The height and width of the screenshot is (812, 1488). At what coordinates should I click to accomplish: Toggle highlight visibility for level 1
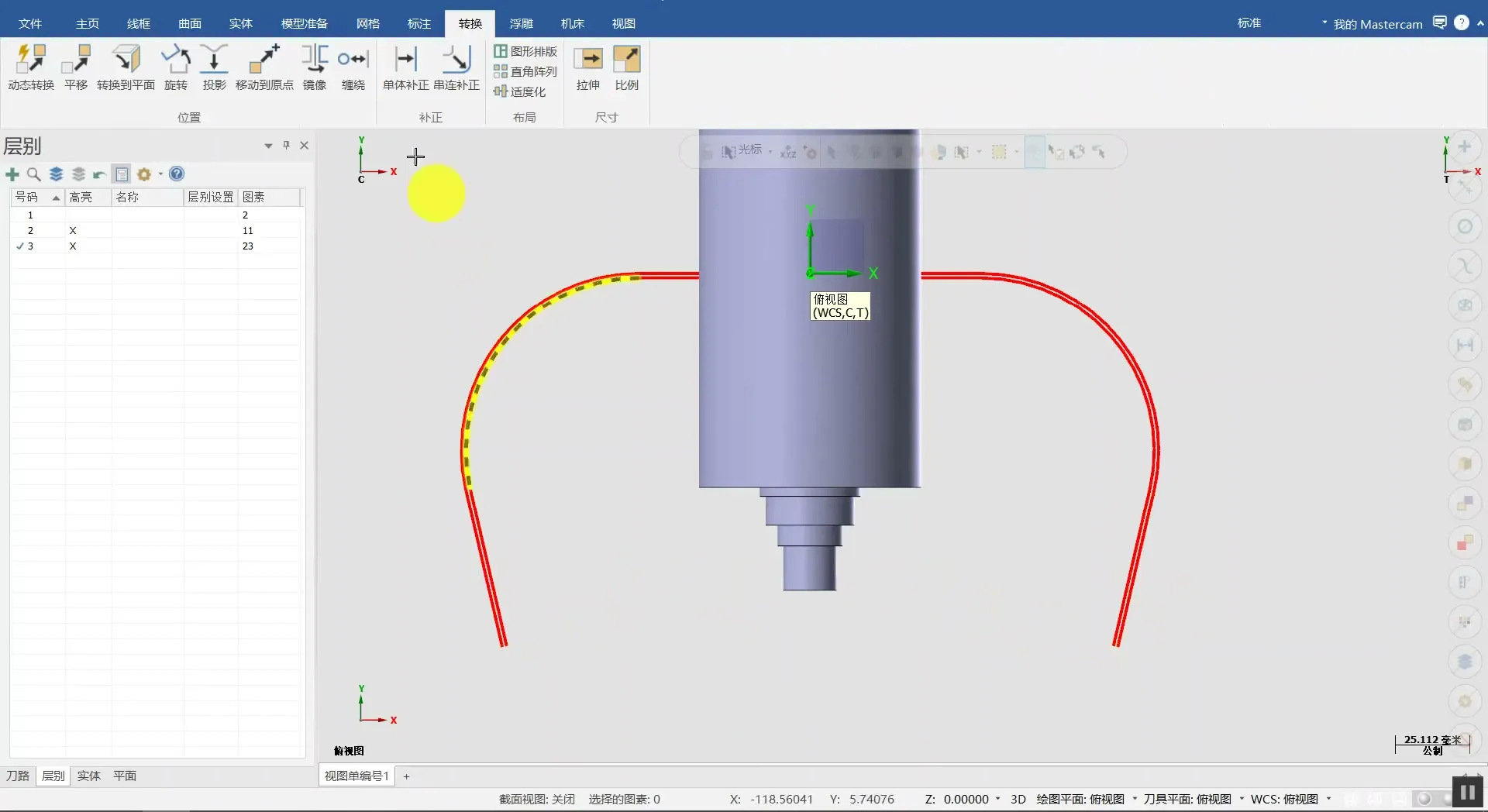[73, 215]
